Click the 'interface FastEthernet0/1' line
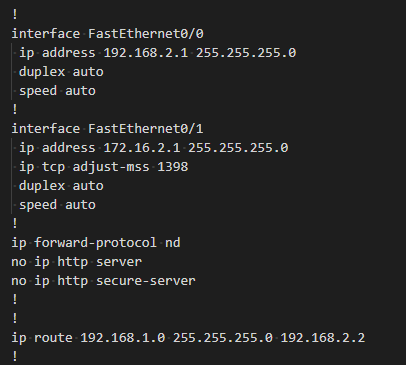The image size is (406, 365). tap(107, 129)
